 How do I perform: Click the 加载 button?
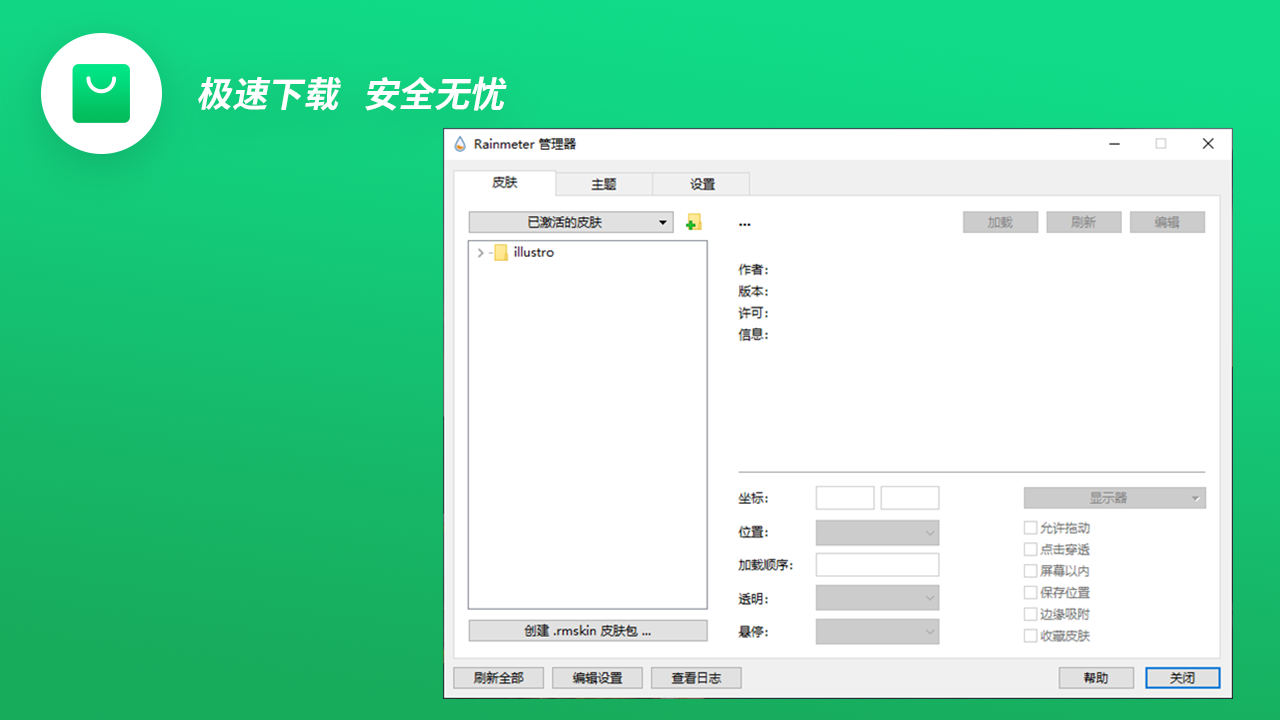[1001, 222]
